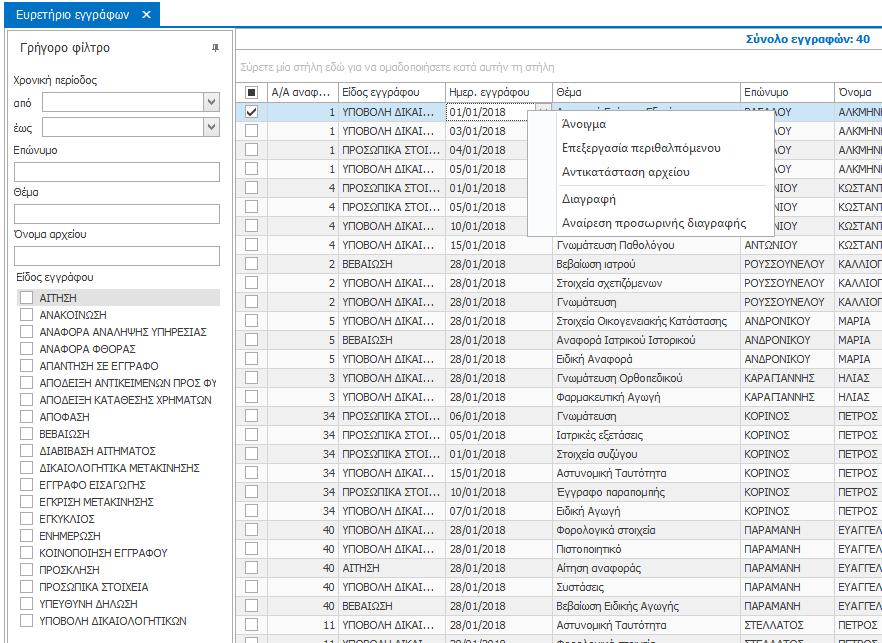Select the Φαρμακευτική Αγωγή cell
The height and width of the screenshot is (643, 882).
point(646,397)
